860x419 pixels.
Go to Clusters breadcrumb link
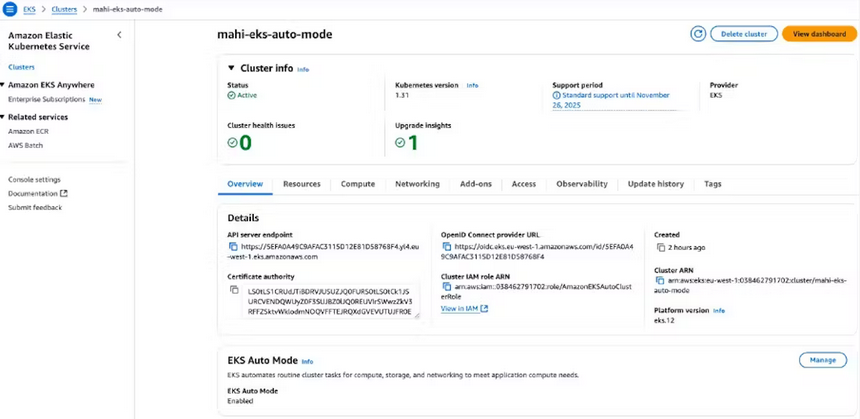click(x=64, y=9)
